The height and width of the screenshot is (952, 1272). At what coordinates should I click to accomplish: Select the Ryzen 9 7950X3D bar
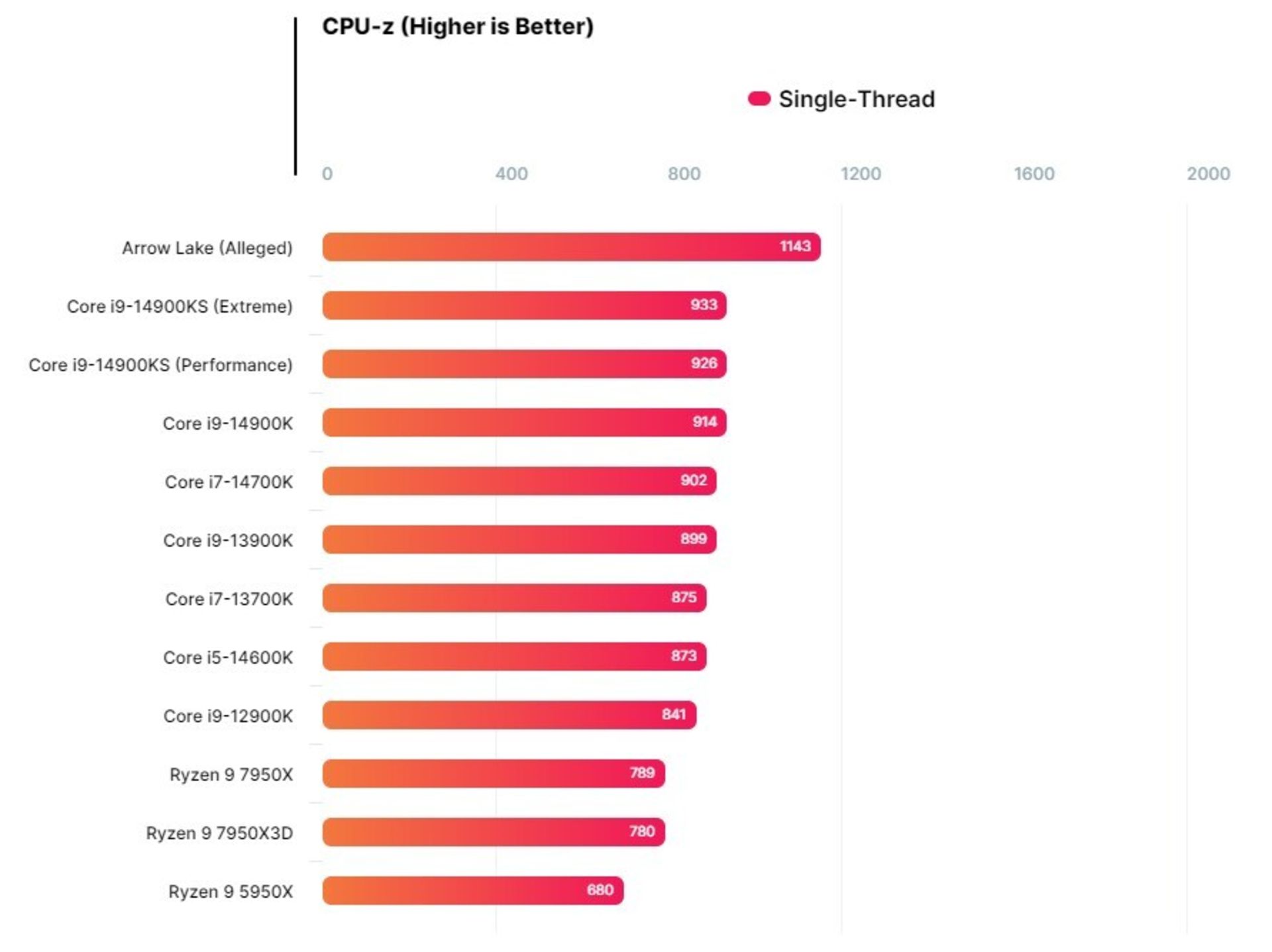494,832
